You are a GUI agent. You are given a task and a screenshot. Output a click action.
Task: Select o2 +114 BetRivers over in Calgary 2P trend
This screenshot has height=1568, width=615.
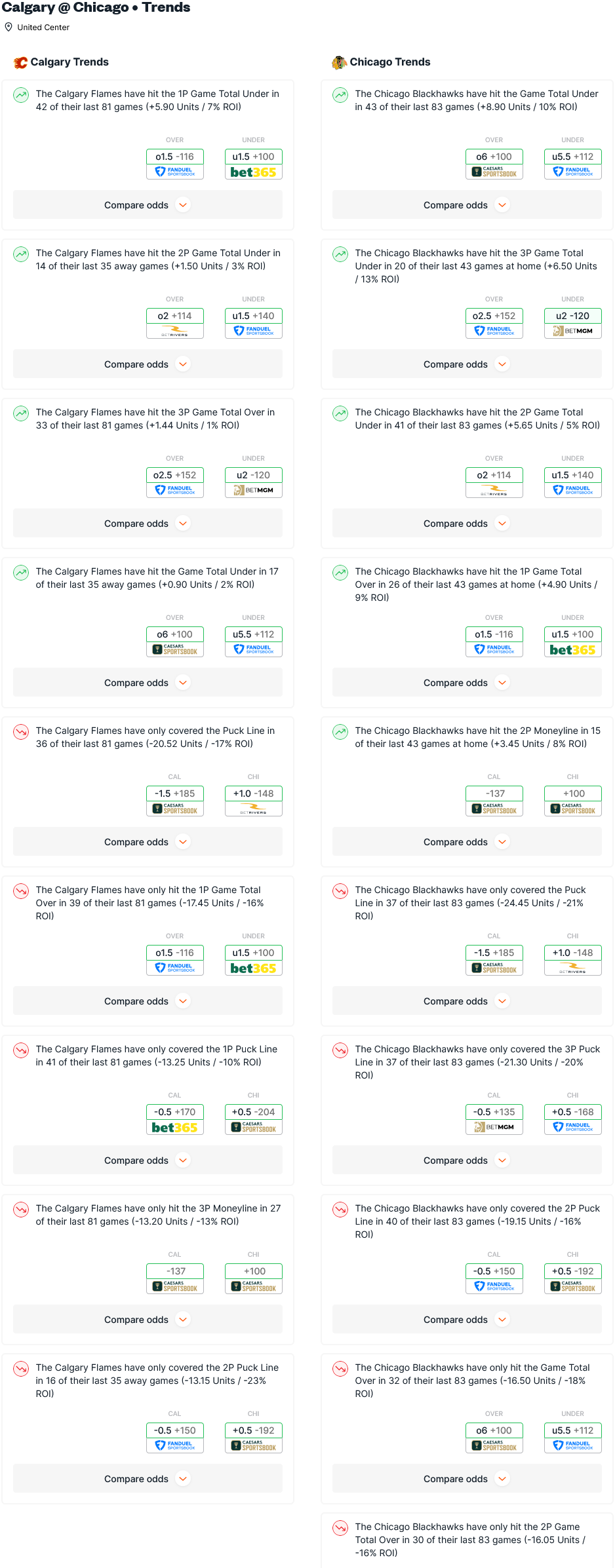(x=175, y=323)
